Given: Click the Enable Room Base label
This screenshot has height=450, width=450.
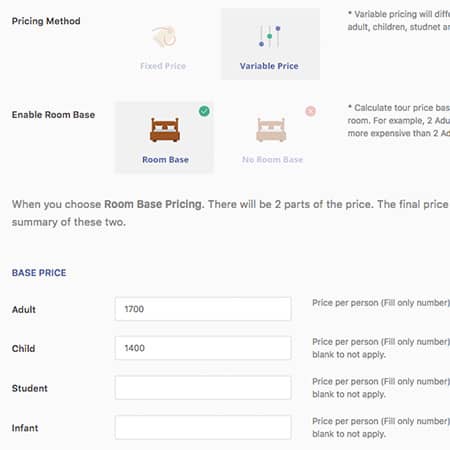Looking at the screenshot, I should point(53,115).
